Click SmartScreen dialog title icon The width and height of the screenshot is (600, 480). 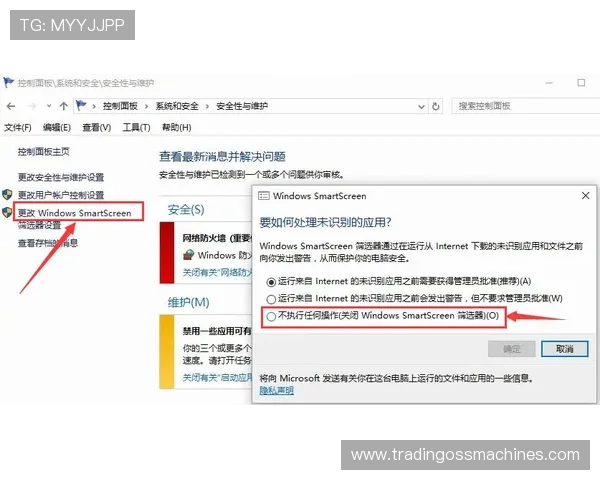pos(264,196)
